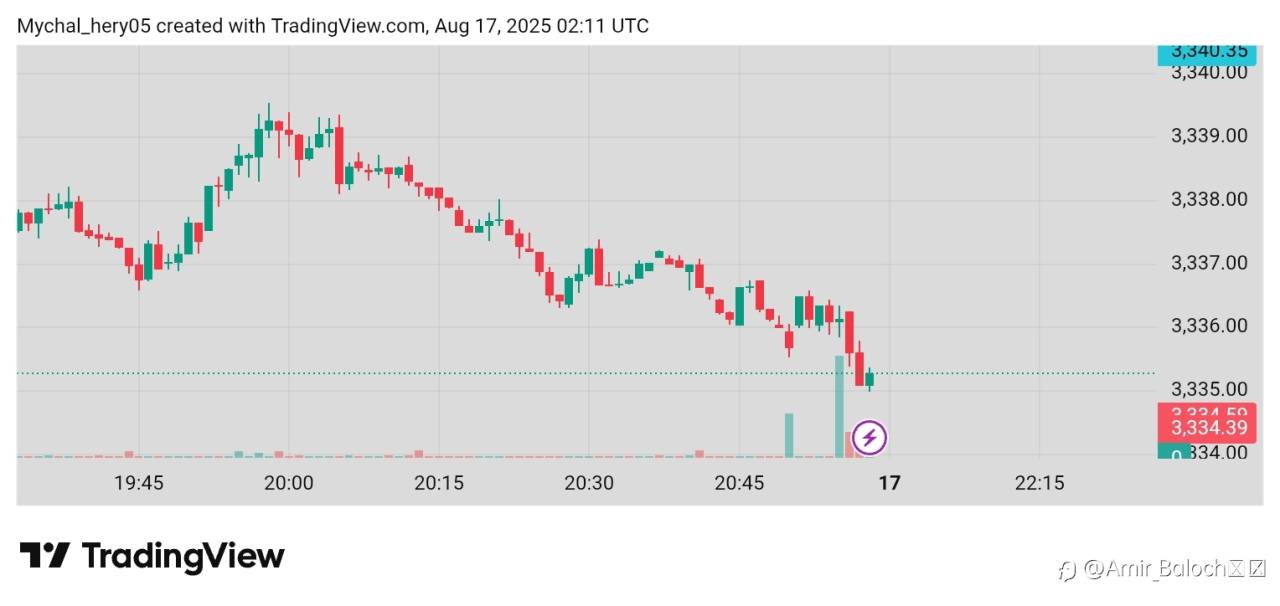Click the 20:00 time axis label
The image size is (1280, 606).
[289, 484]
